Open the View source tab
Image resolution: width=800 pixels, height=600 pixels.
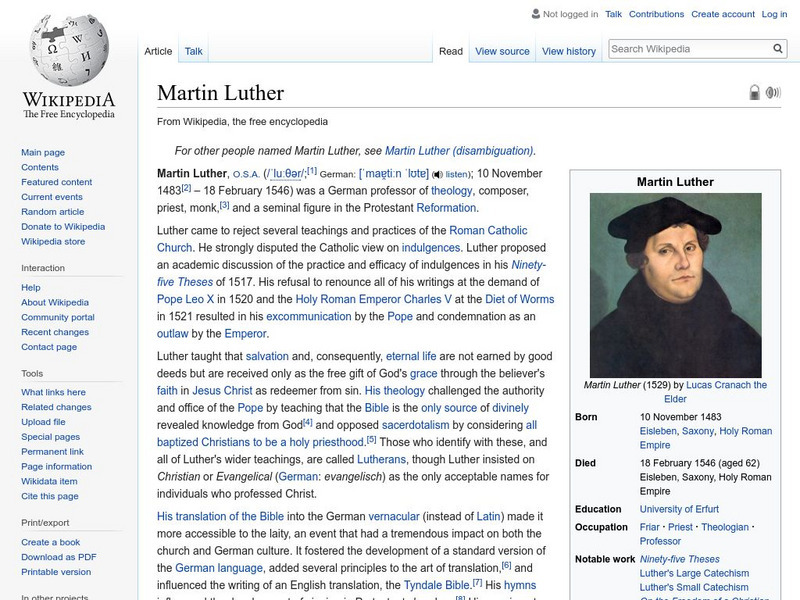coord(502,51)
